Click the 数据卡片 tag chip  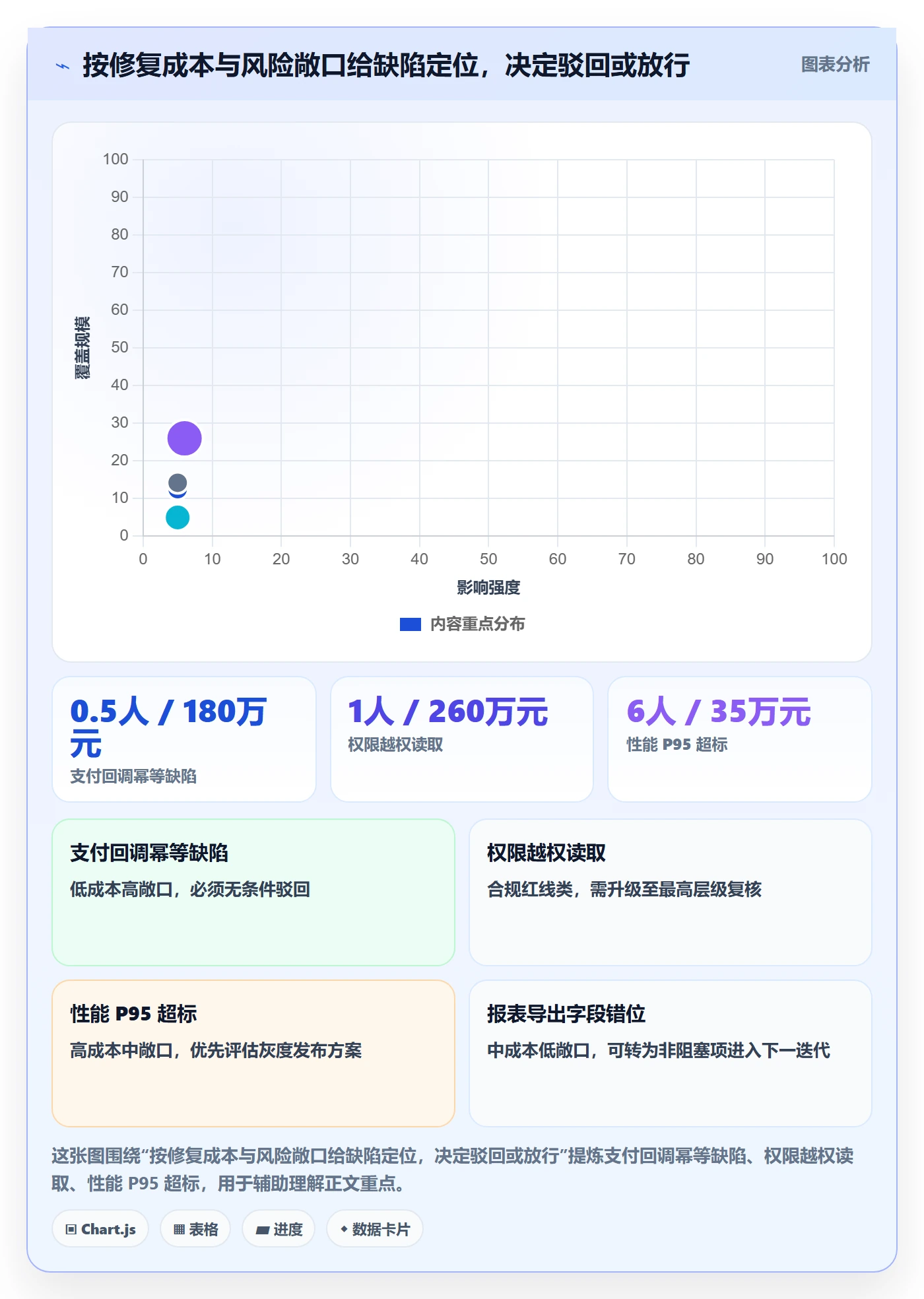point(375,1229)
